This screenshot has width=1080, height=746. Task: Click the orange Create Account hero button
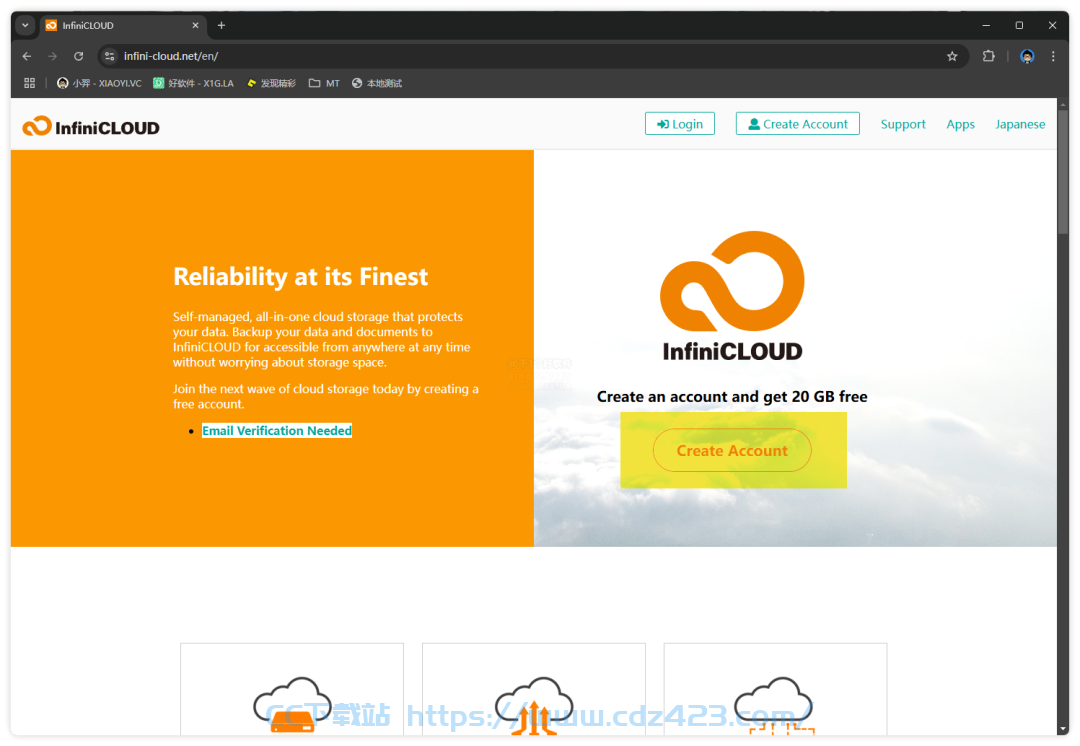coord(732,450)
